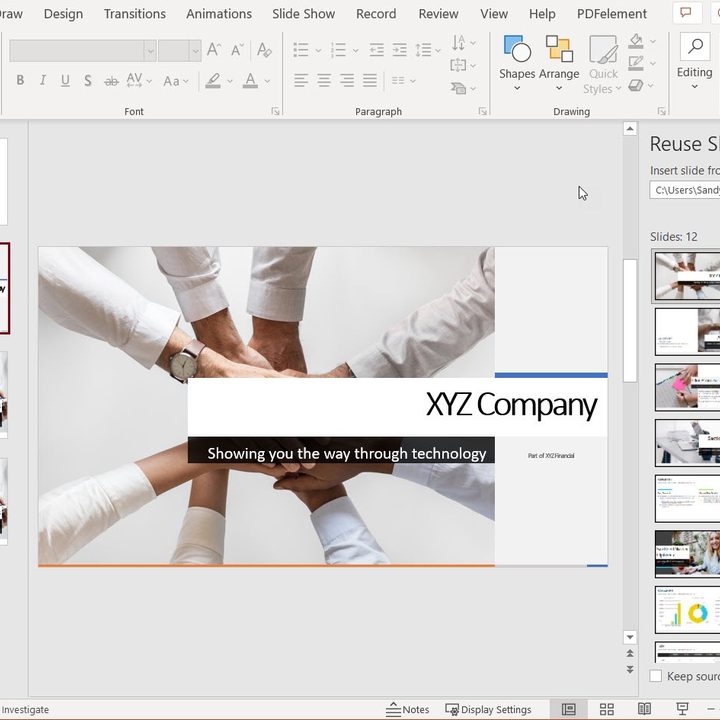Decrease font size icon
The image size is (720, 720).
click(237, 50)
